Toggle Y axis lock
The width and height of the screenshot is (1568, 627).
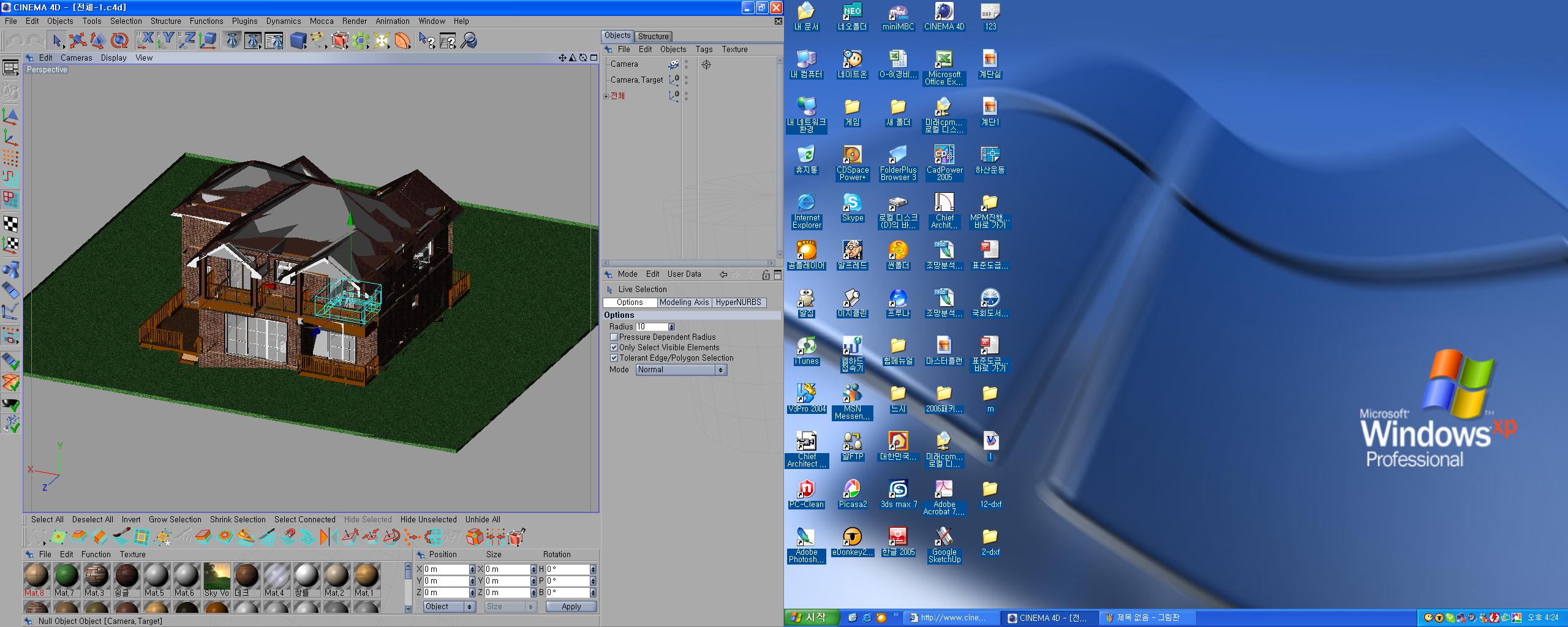pyautogui.click(x=165, y=41)
